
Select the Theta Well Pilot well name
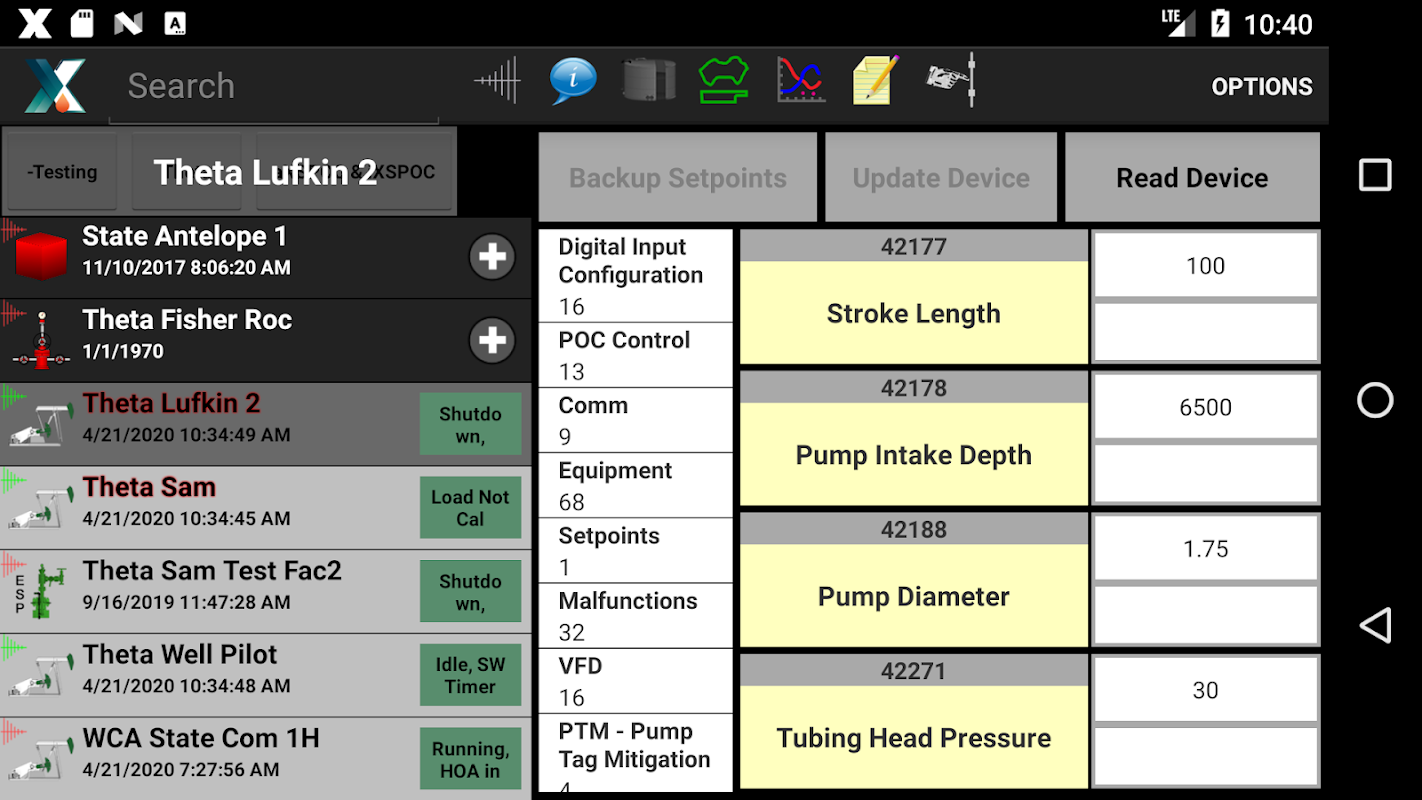coord(180,655)
